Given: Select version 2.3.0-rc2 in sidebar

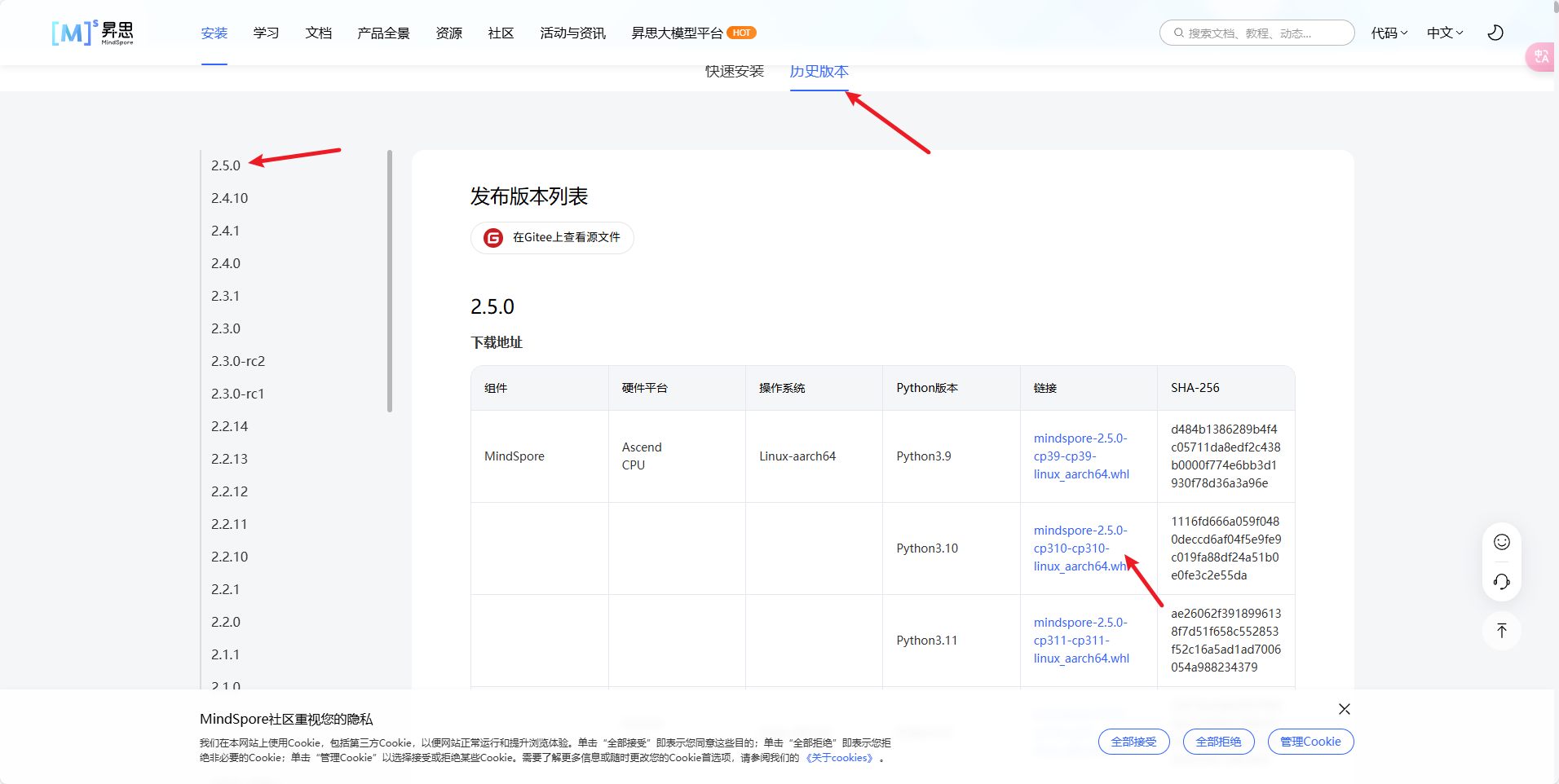Looking at the screenshot, I should click(x=238, y=361).
